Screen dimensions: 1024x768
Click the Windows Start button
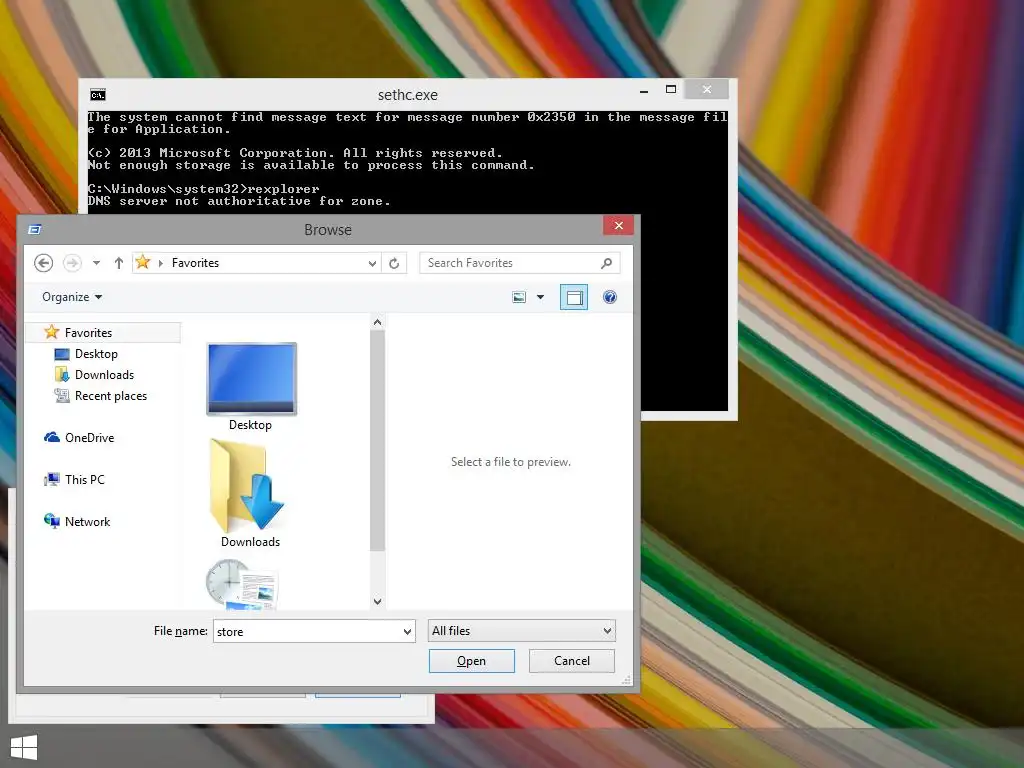24,748
